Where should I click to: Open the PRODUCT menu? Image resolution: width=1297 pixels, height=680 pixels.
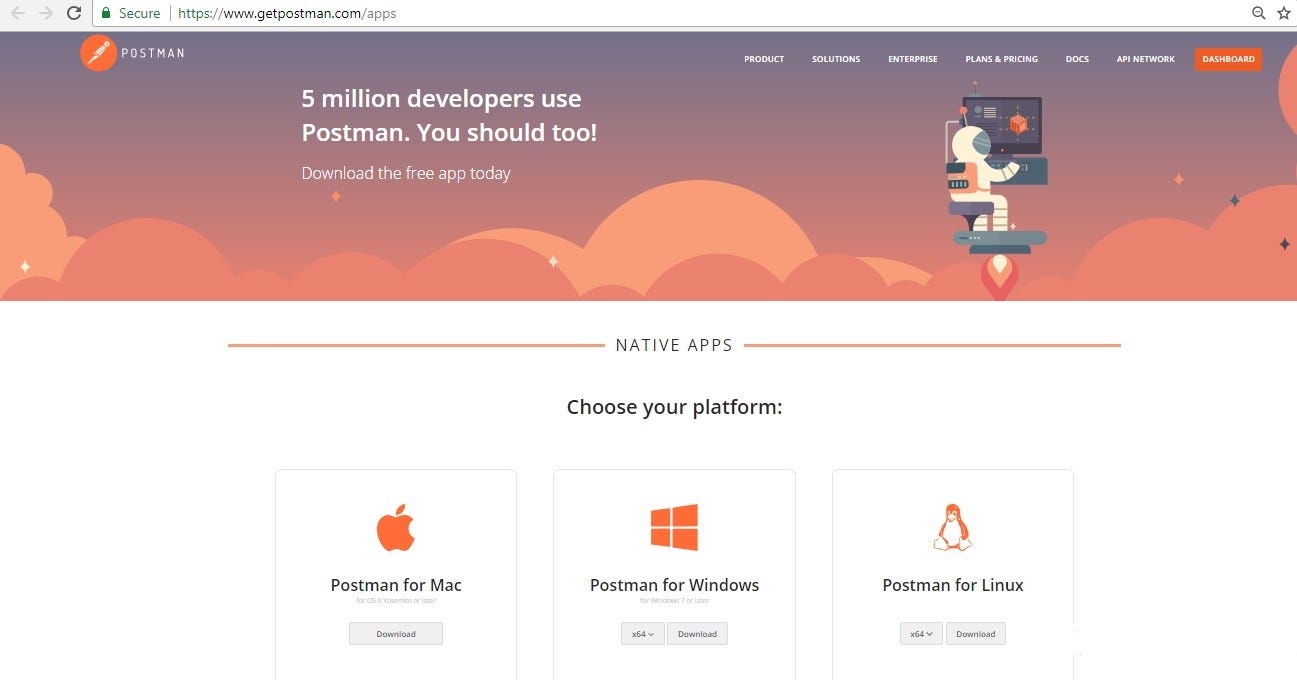[x=764, y=59]
